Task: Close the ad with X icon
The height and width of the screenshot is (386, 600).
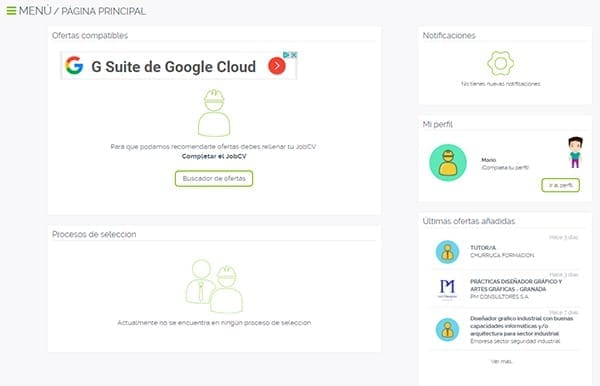Action: tap(294, 55)
